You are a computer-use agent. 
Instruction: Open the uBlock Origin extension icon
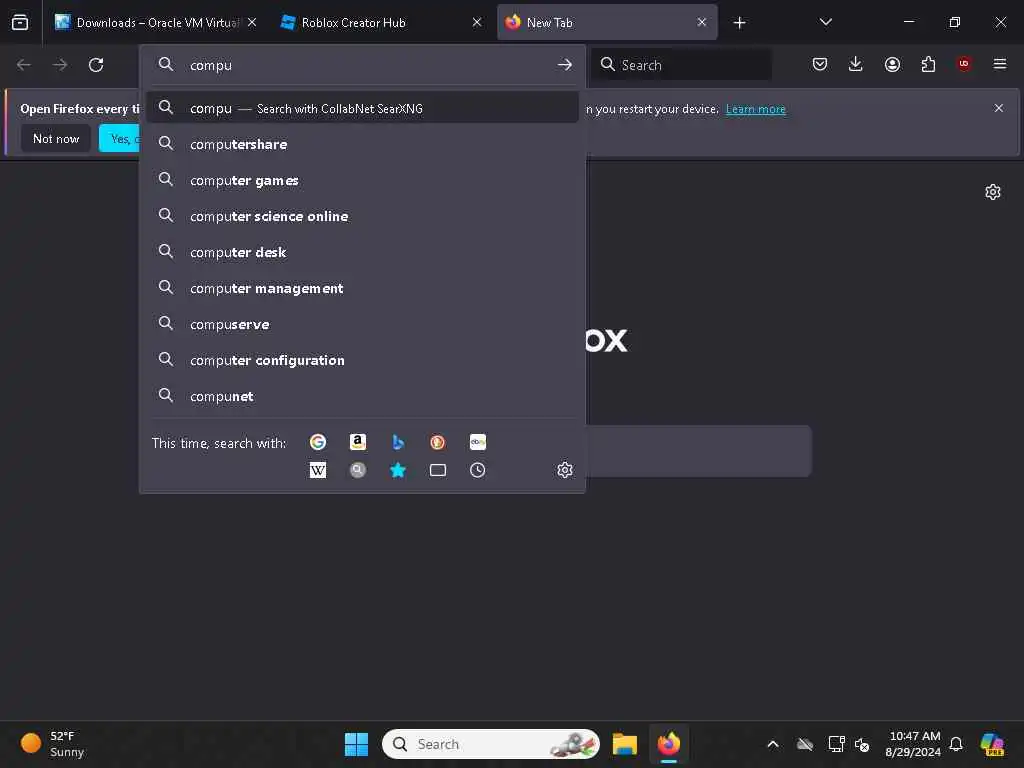[964, 64]
